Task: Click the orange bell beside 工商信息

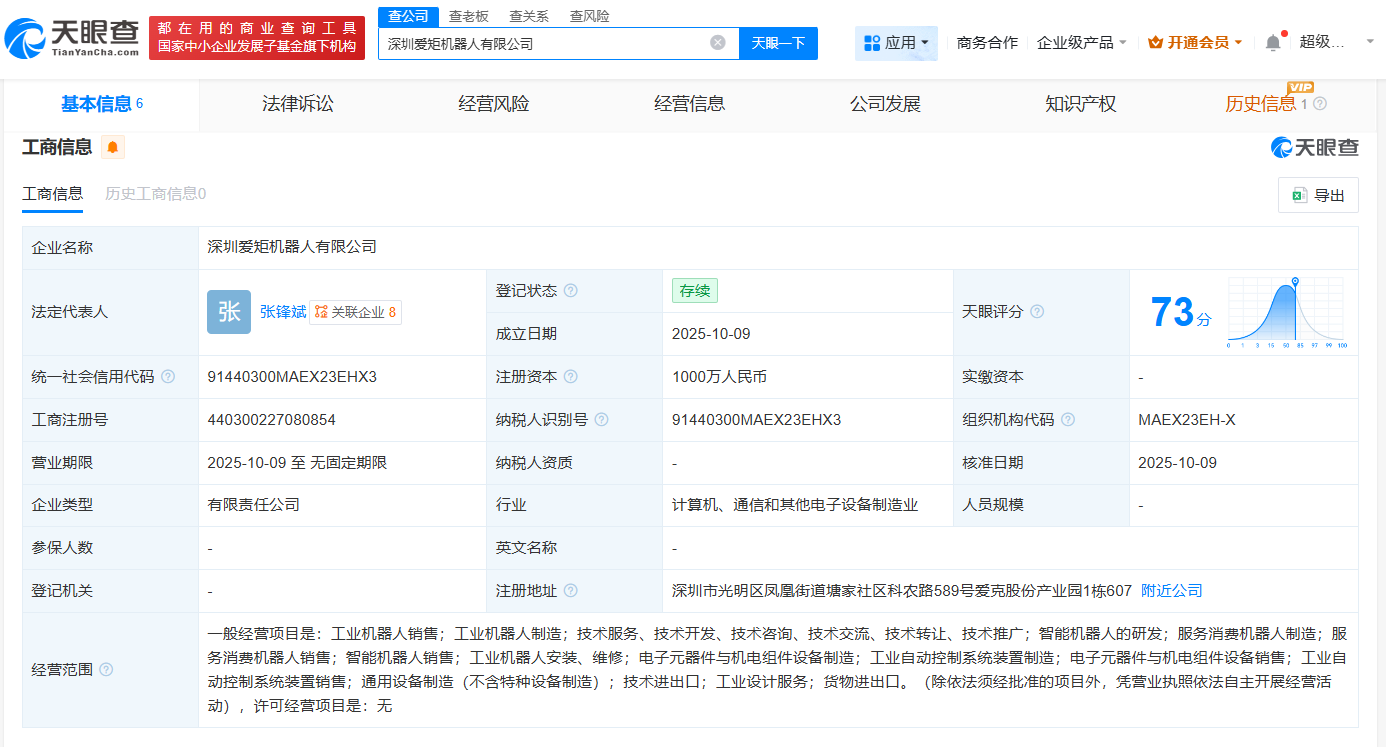Action: 113,147
